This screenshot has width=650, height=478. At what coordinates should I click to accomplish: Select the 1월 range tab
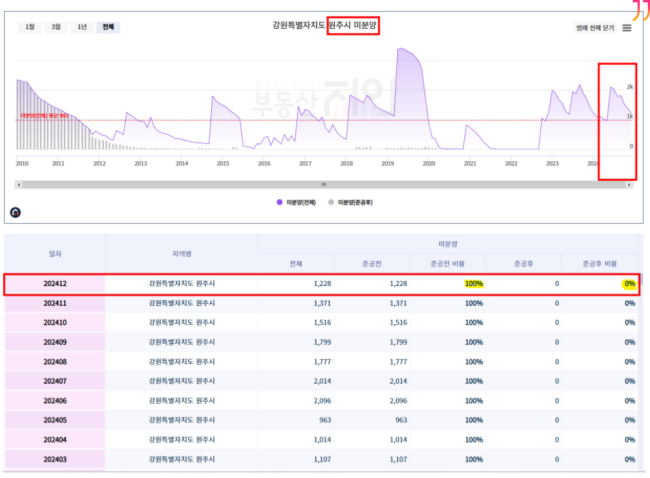click(x=30, y=27)
